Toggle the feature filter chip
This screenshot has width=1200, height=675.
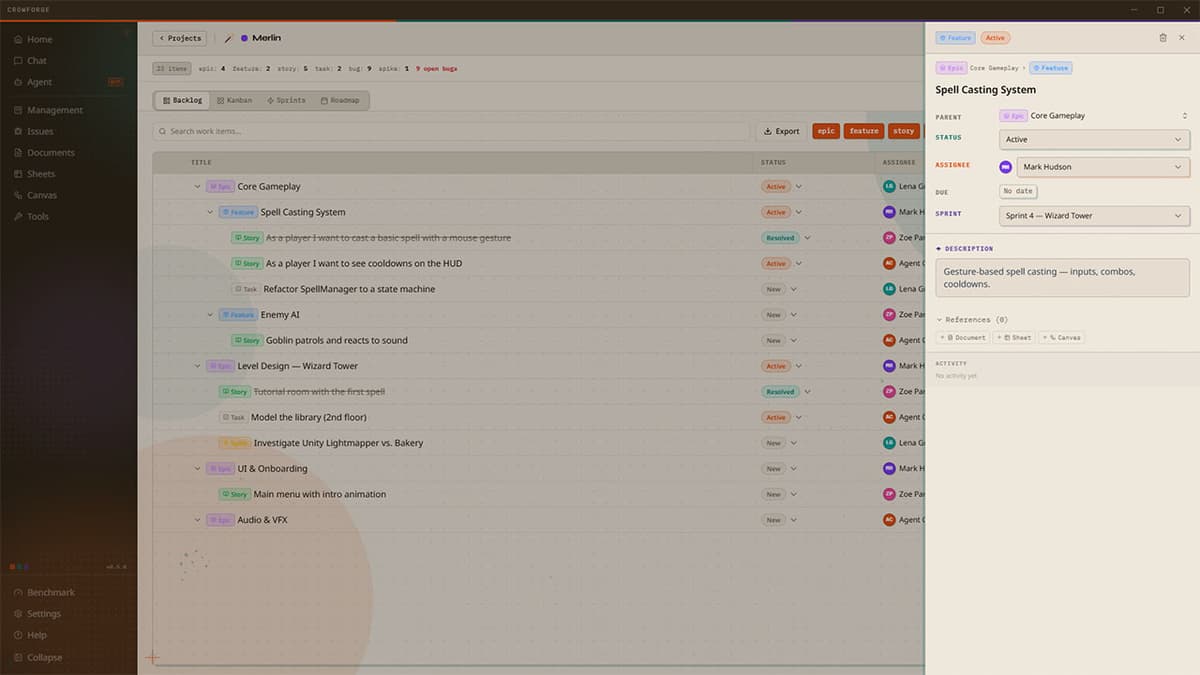864,131
